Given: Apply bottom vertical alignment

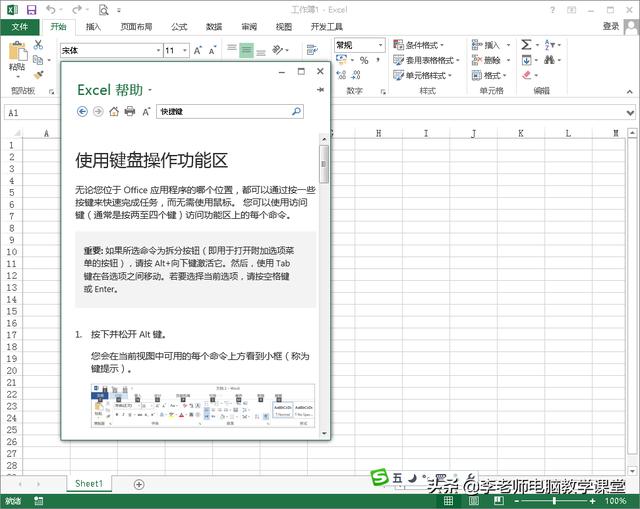Looking at the screenshot, I should point(261,52).
